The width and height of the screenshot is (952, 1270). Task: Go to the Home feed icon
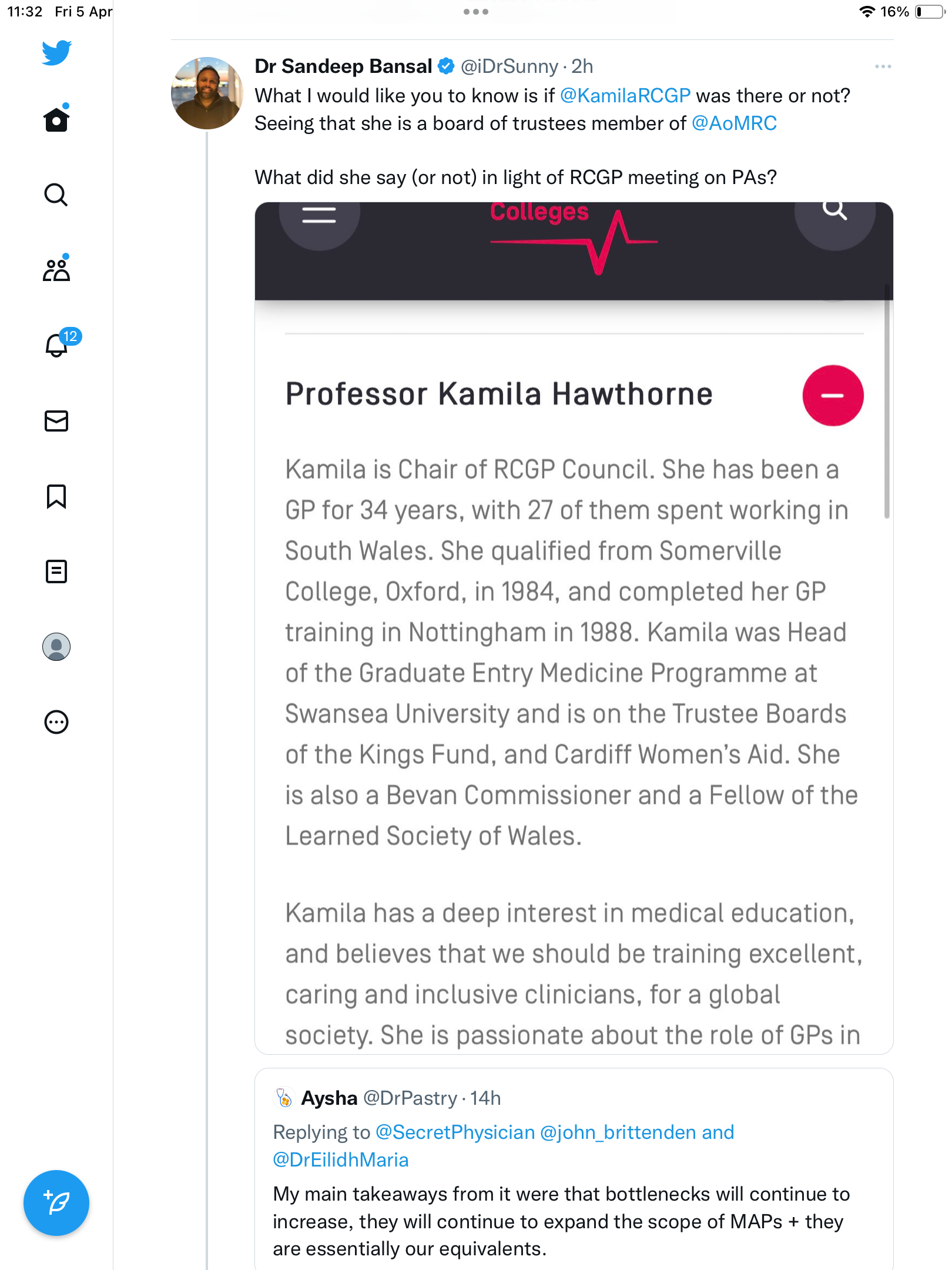[x=56, y=119]
